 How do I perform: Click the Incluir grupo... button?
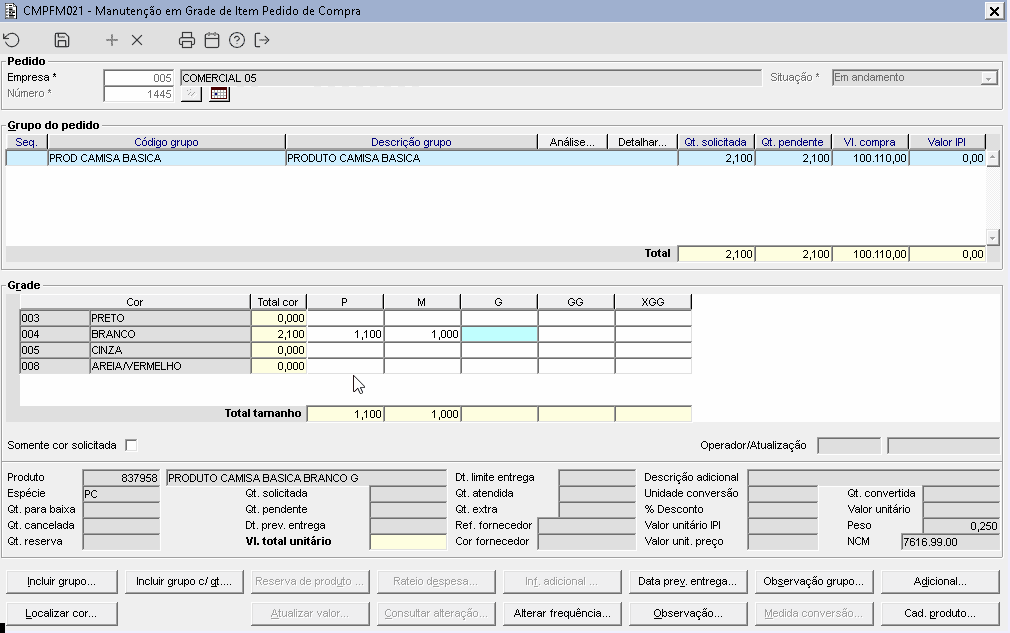click(x=62, y=581)
